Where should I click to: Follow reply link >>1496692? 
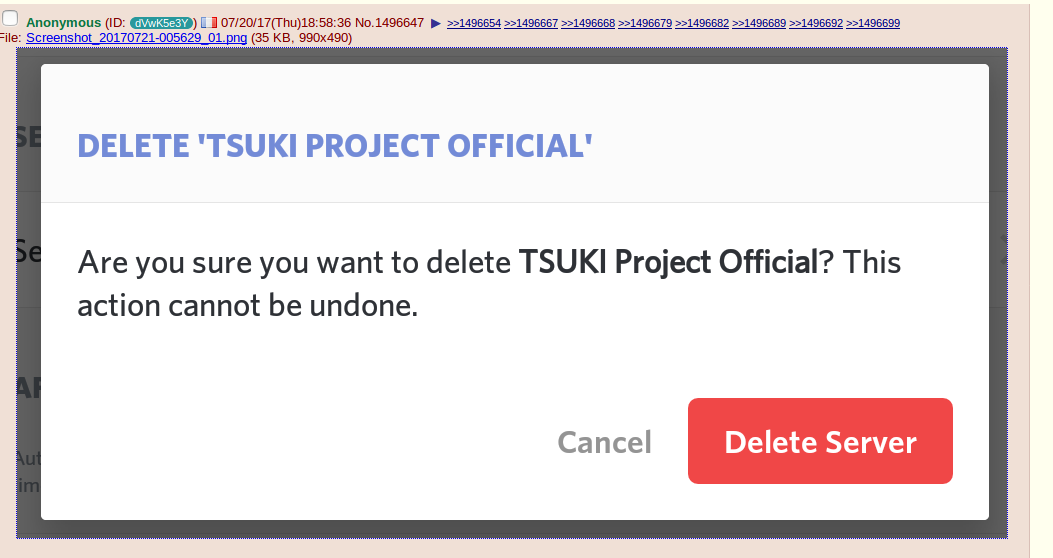tap(816, 23)
